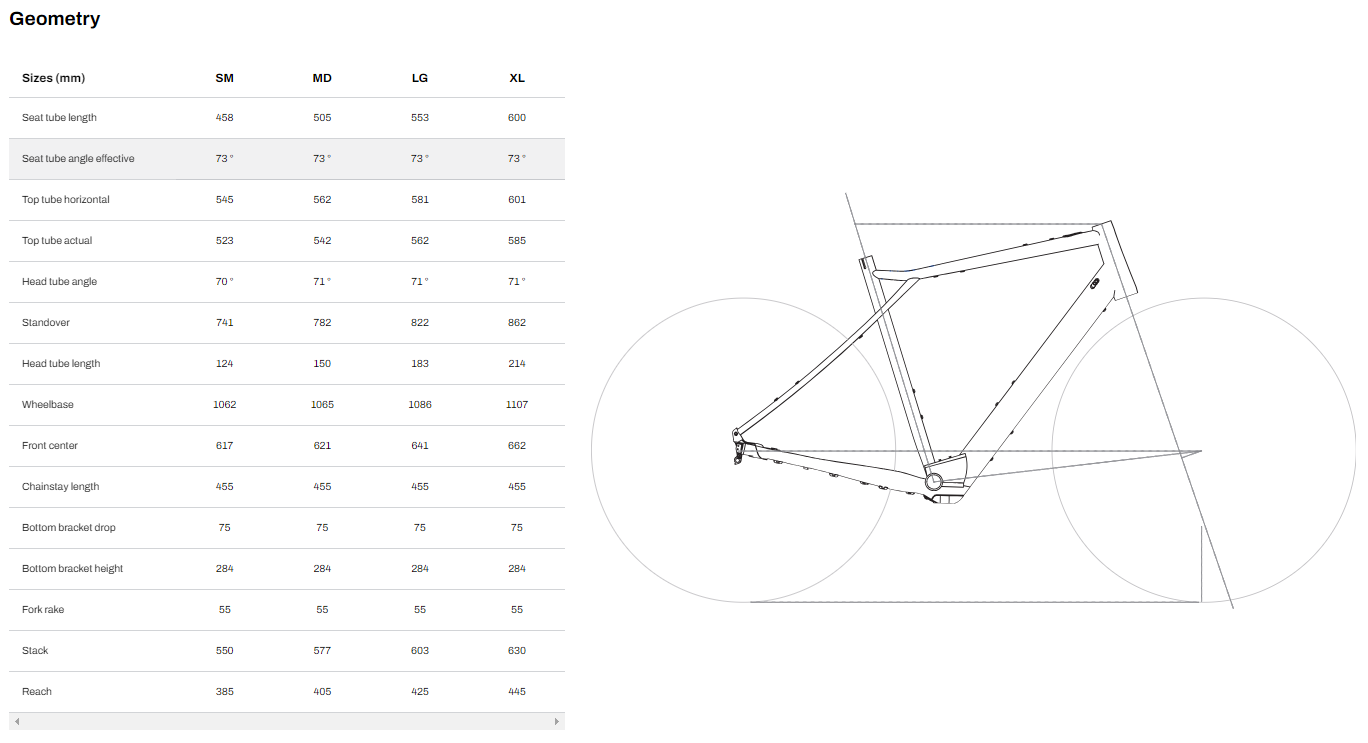The width and height of the screenshot is (1368, 743).
Task: Select the XL column header
Action: (516, 77)
